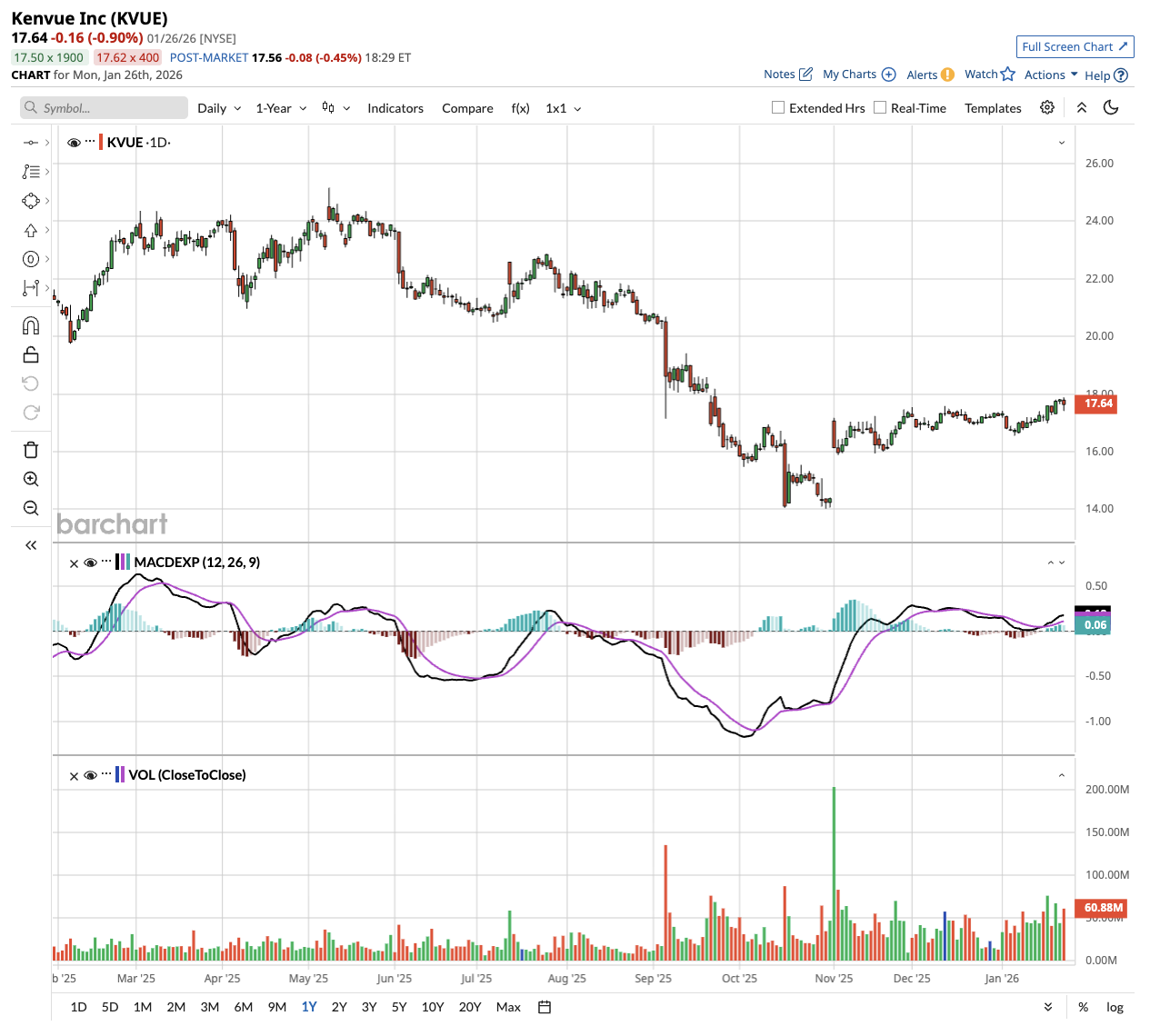
Task: Open the Fibonacci lines tool group
Action: pyautogui.click(x=31, y=172)
